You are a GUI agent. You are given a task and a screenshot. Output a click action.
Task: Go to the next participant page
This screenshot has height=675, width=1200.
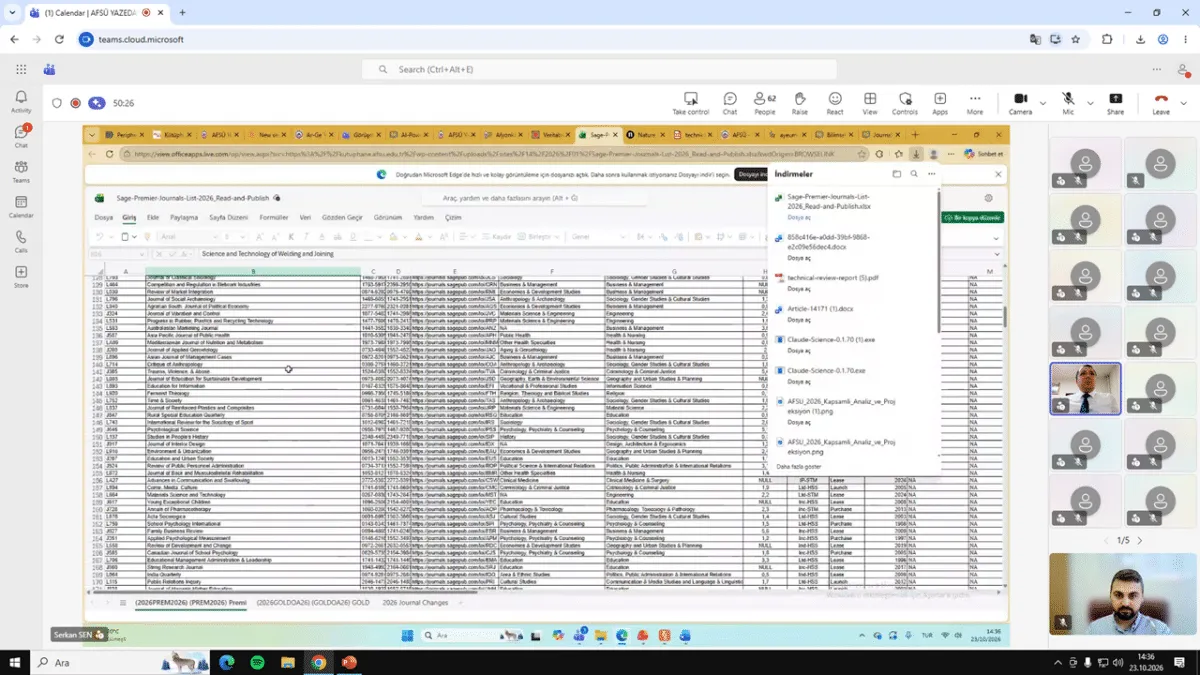1139,540
